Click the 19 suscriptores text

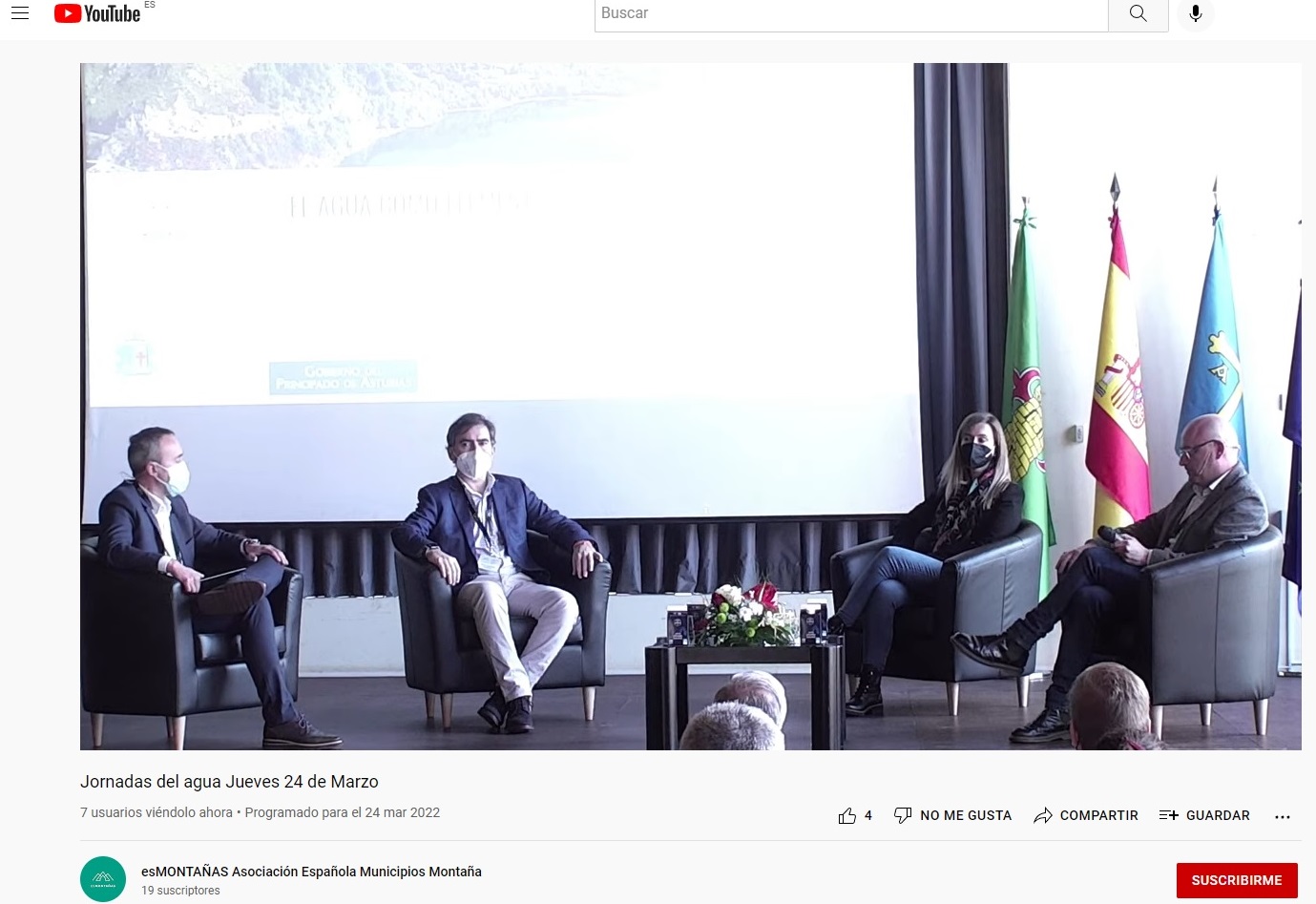(x=180, y=891)
